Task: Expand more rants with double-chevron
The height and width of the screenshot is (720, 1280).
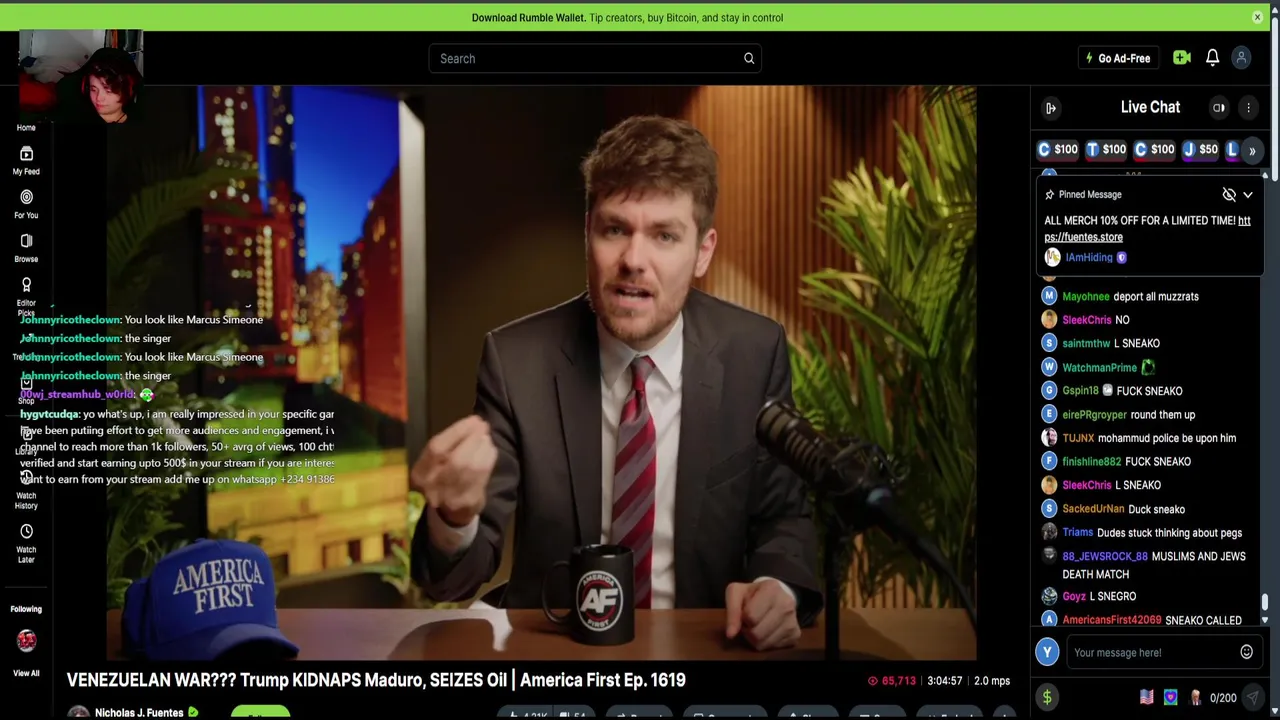Action: (1252, 151)
